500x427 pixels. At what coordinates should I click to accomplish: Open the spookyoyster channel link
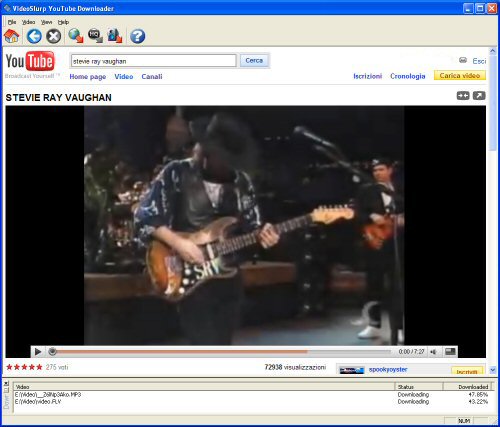pos(388,369)
